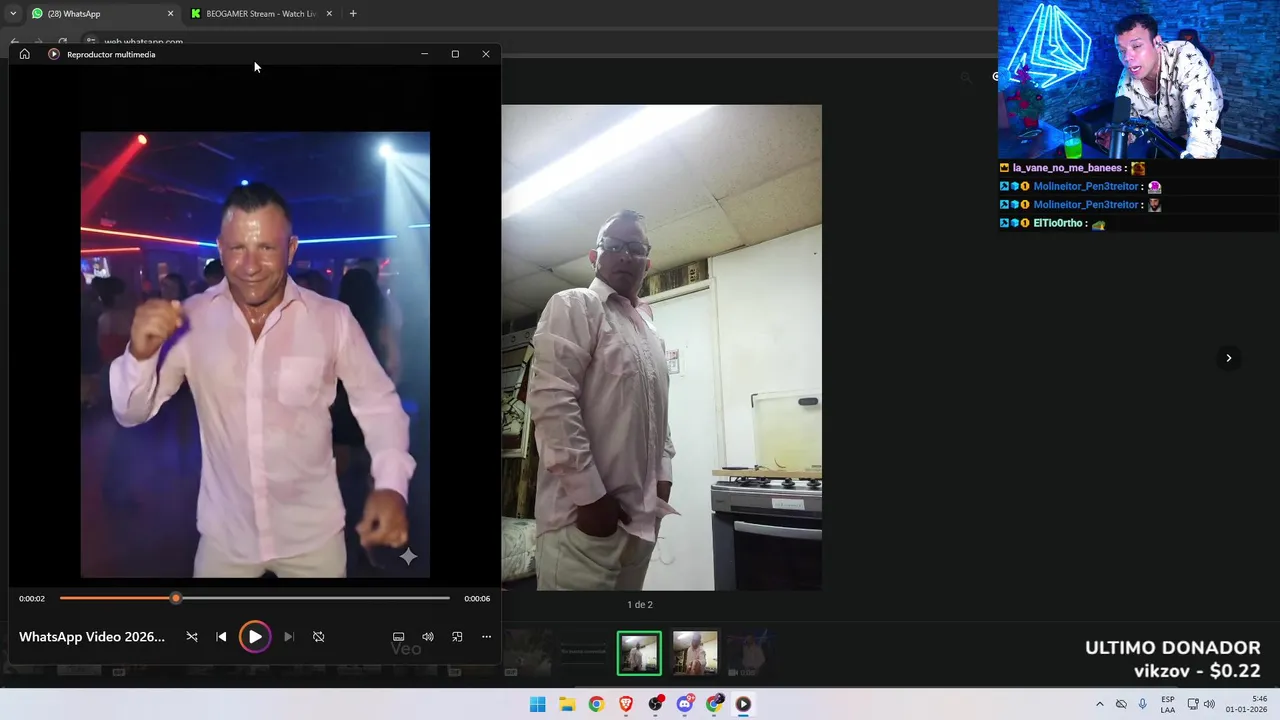Open network settings tray icon
The width and height of the screenshot is (1280, 720).
(1193, 704)
